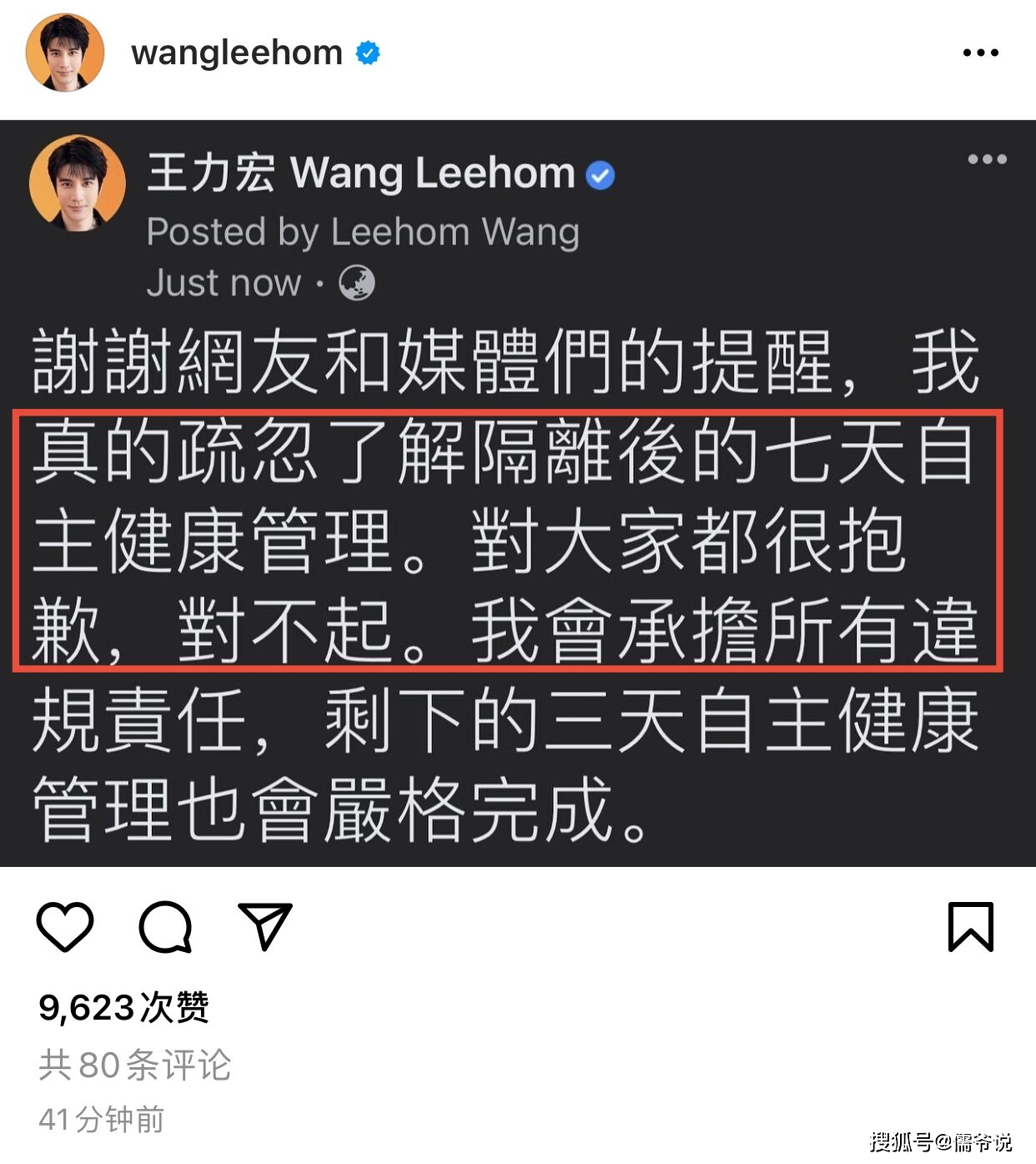Click globe public visibility icon

click(x=356, y=283)
